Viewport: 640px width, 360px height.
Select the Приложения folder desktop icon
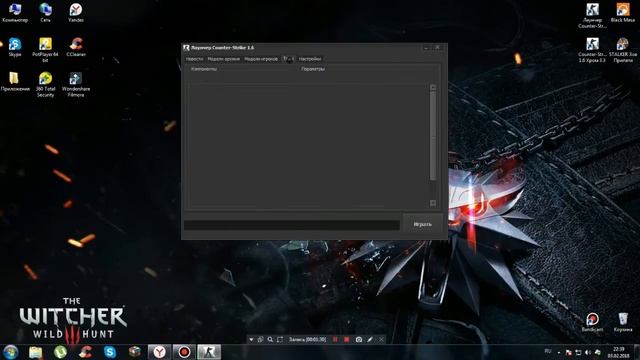point(15,82)
